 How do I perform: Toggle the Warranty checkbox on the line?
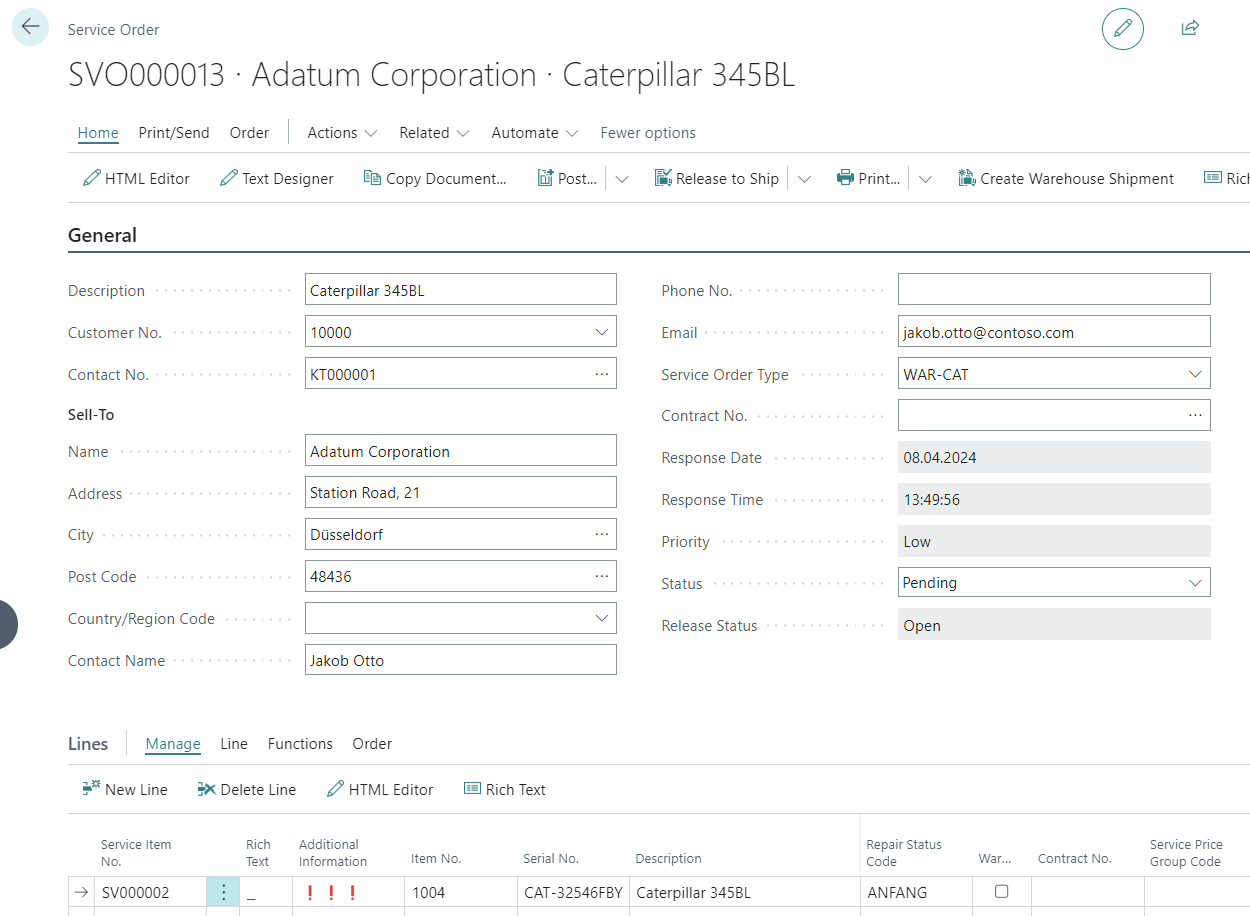click(x=1001, y=891)
